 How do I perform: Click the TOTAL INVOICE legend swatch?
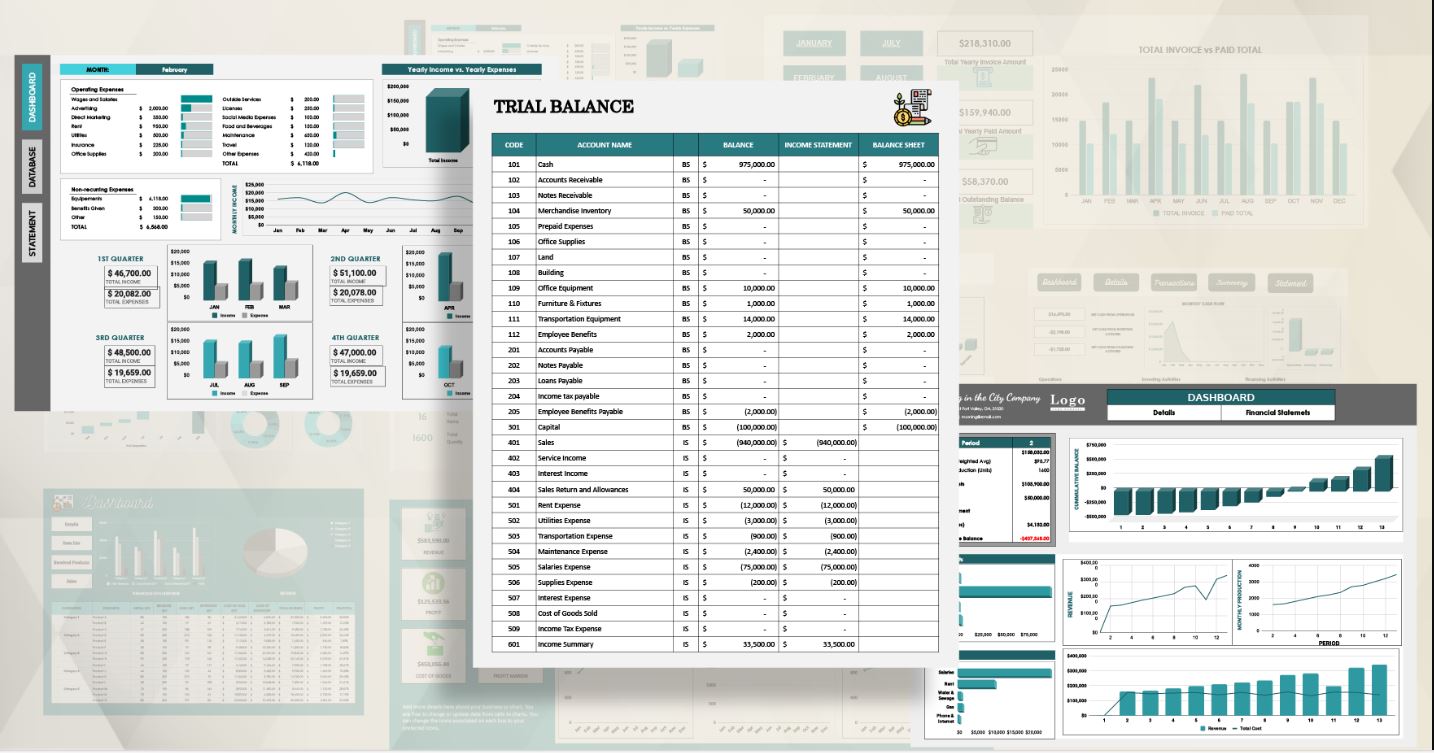point(1156,213)
